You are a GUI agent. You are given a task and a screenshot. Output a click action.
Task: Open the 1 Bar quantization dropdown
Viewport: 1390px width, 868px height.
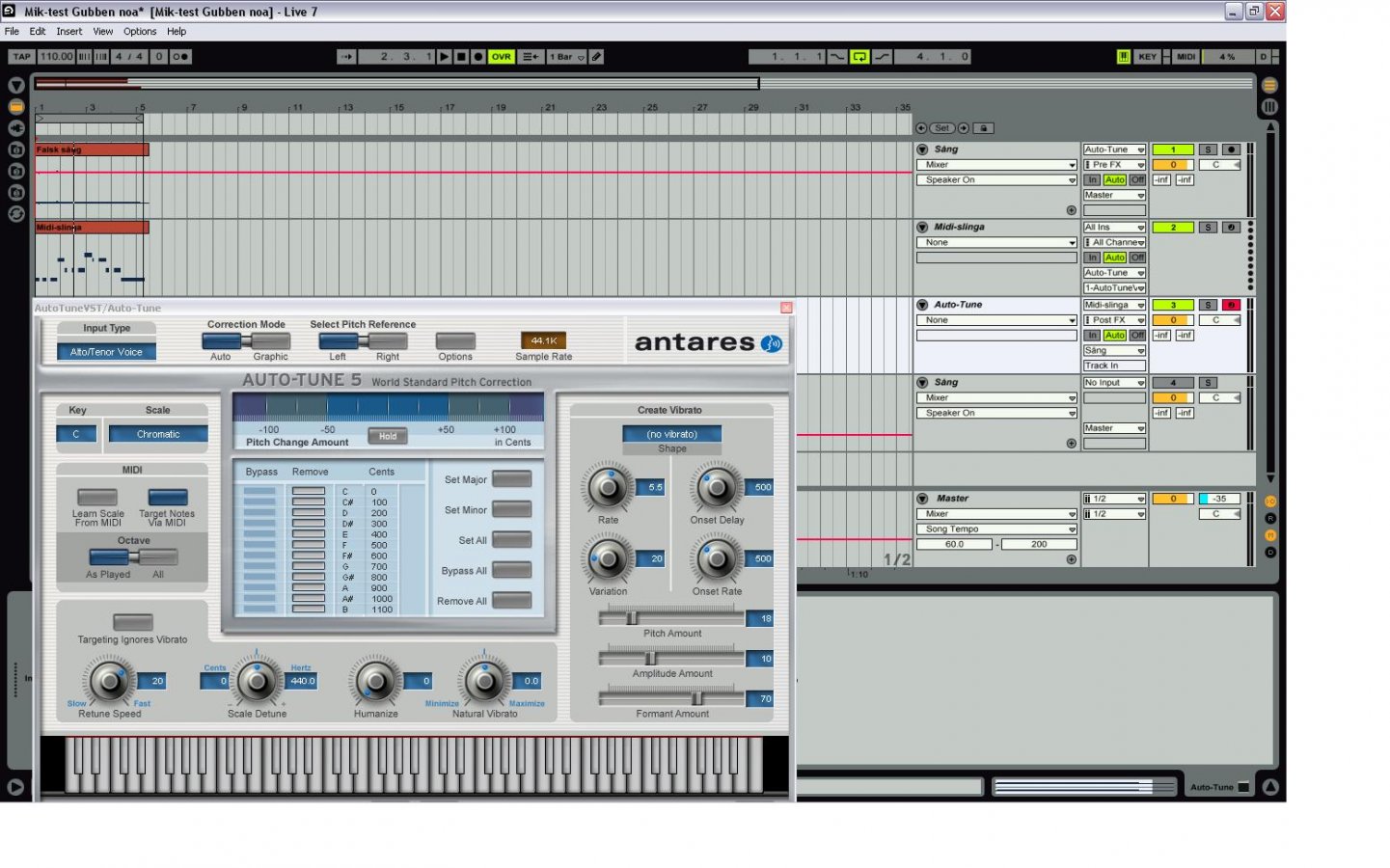point(567,57)
